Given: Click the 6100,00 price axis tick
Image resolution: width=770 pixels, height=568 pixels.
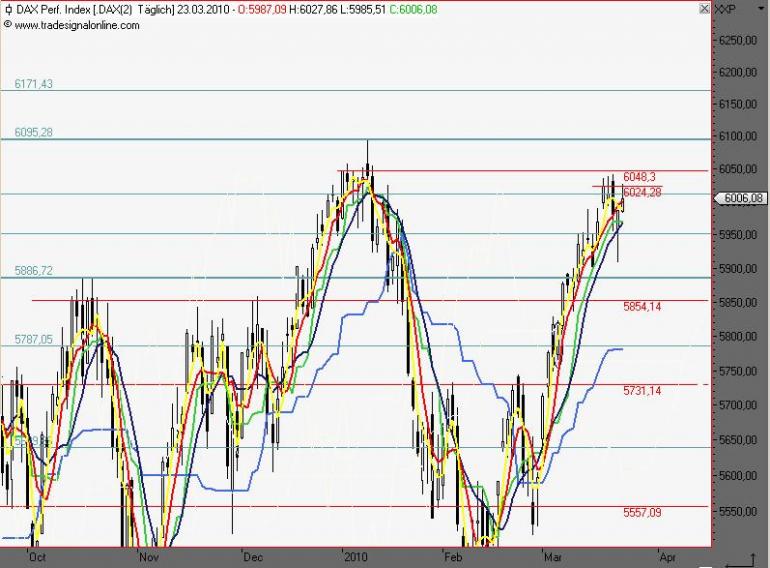Looking at the screenshot, I should 738,136.
